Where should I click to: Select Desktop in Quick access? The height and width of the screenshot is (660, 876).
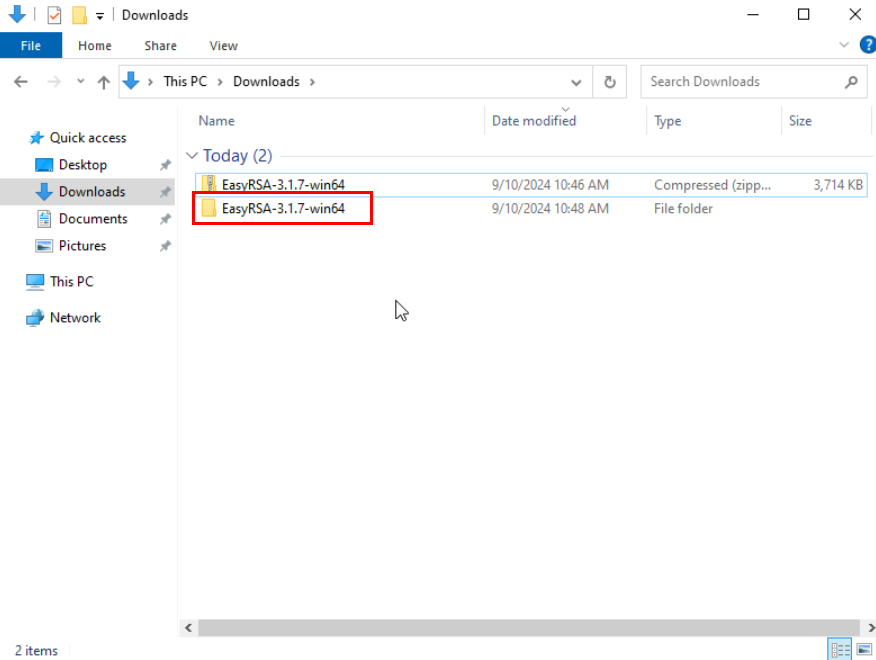(x=82, y=165)
